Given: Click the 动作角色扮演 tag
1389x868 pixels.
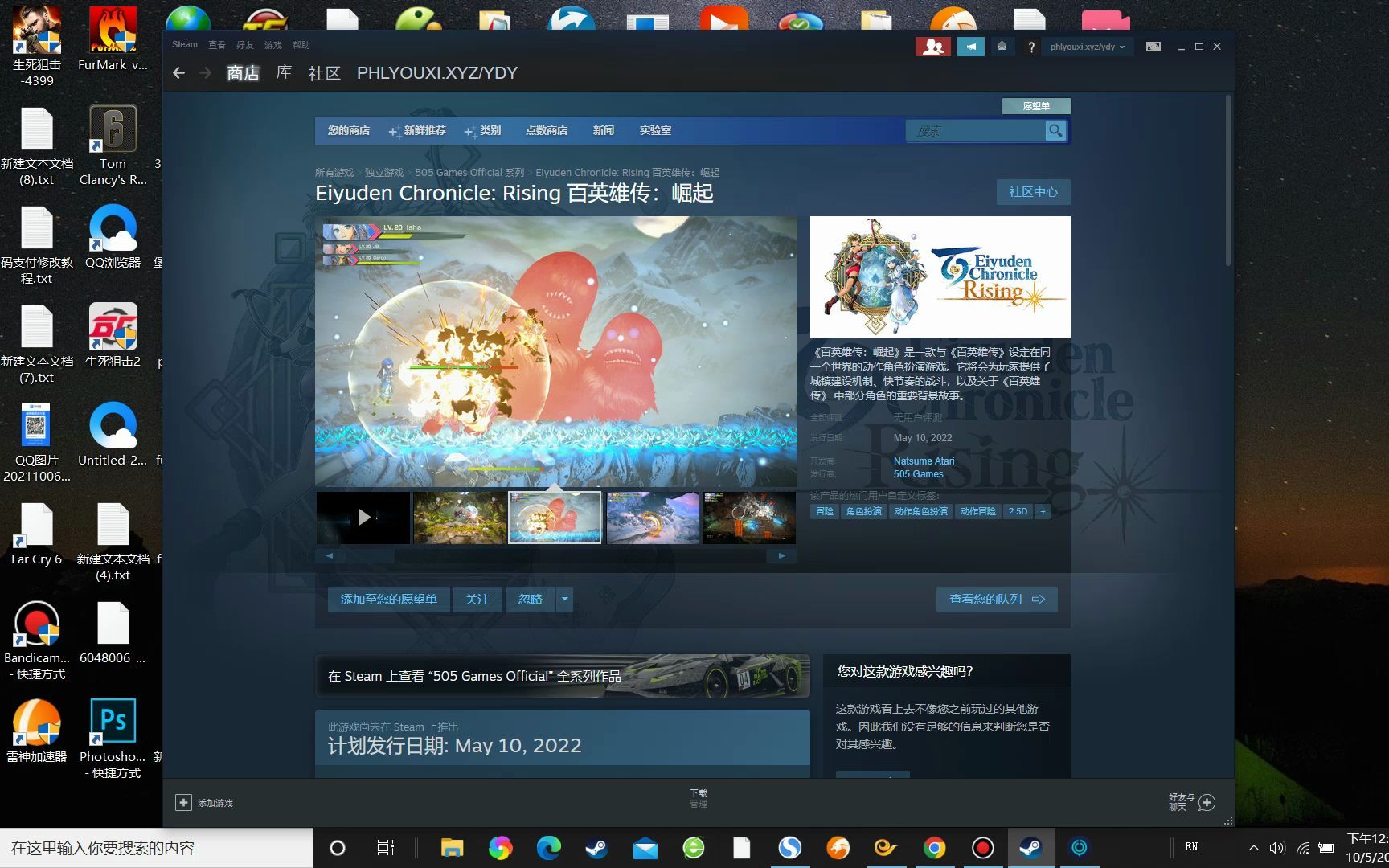Looking at the screenshot, I should [x=920, y=511].
